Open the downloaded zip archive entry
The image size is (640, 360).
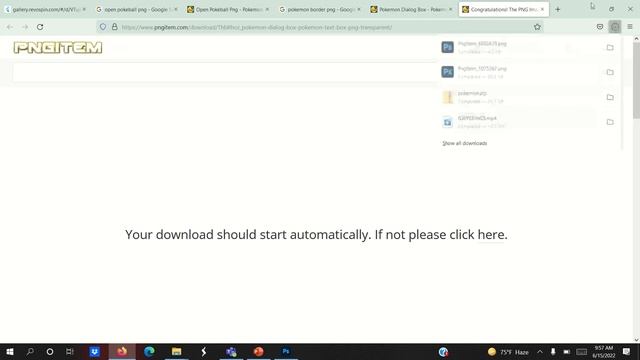tap(518, 97)
